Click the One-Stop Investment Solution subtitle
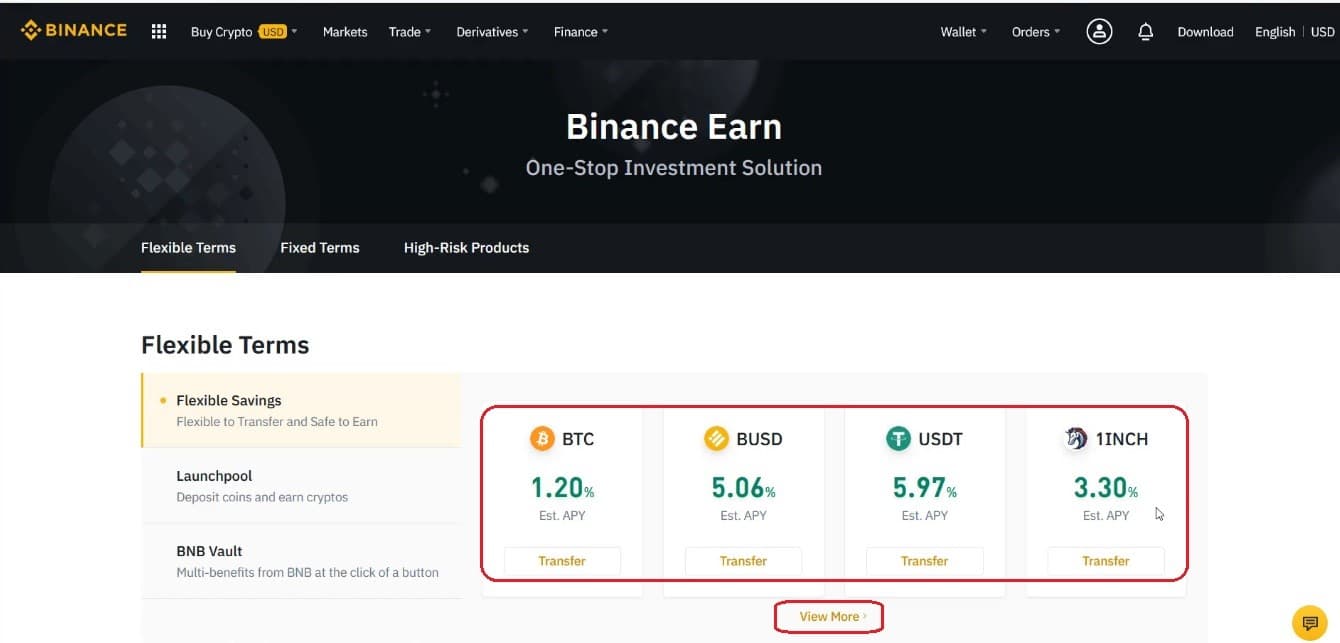Image resolution: width=1340 pixels, height=643 pixels. 674,168
